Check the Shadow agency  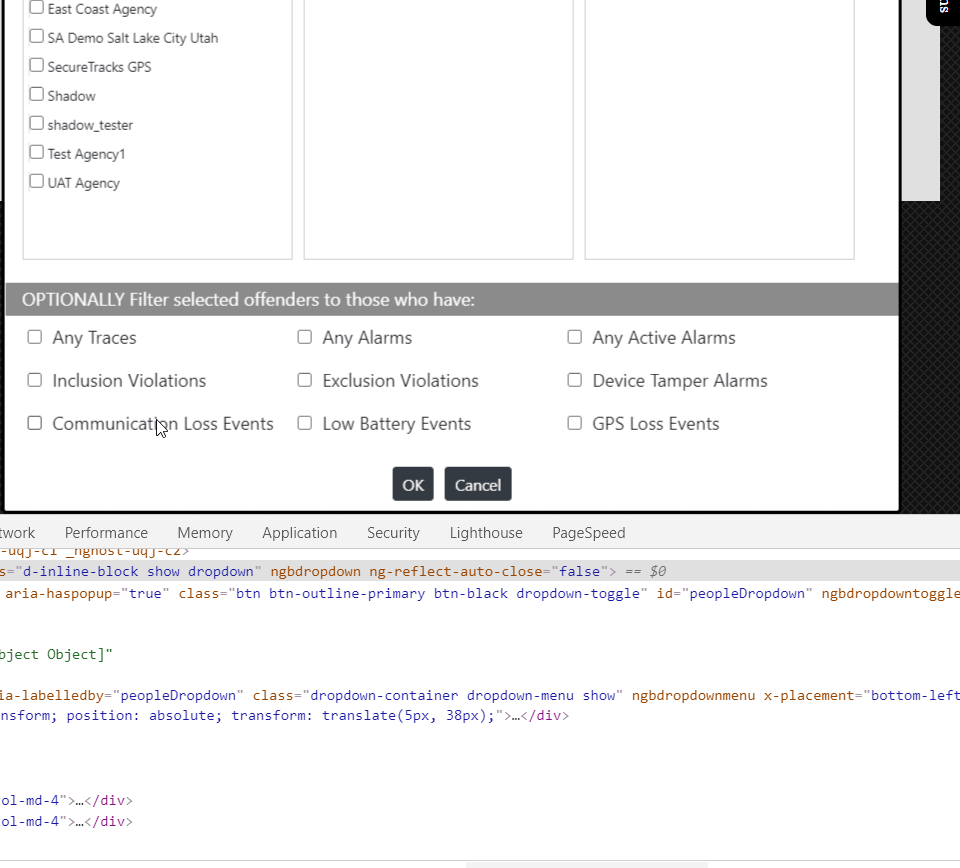[x=36, y=95]
